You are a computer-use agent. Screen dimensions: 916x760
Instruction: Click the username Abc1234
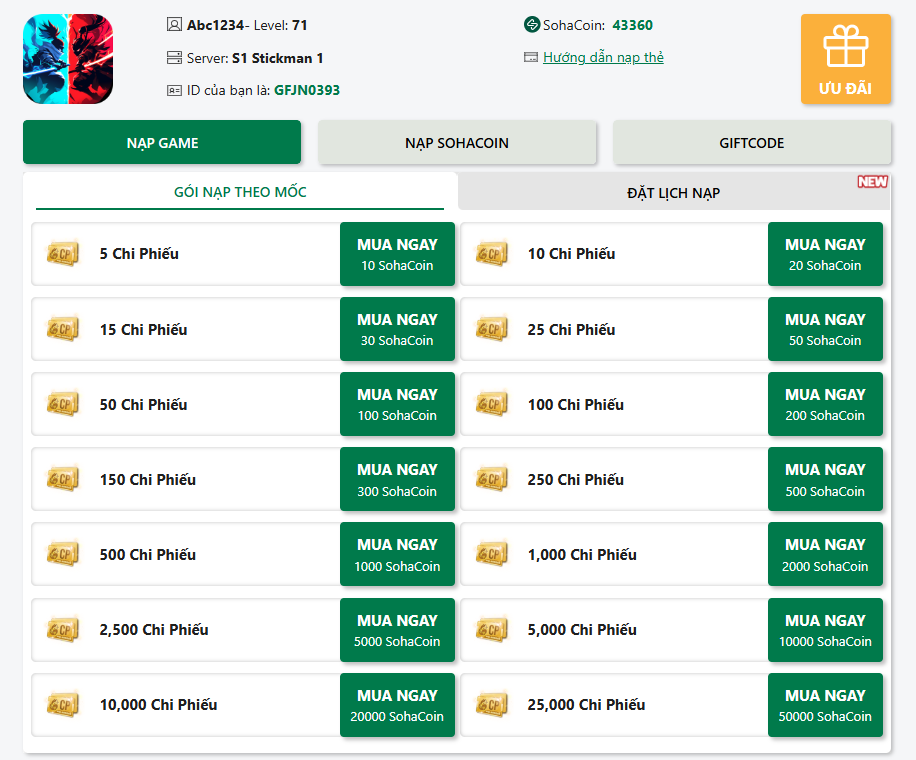tap(215, 25)
